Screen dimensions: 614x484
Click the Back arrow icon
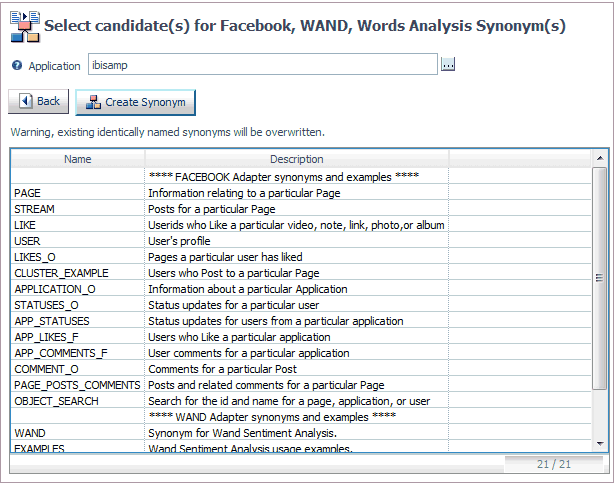[x=26, y=101]
